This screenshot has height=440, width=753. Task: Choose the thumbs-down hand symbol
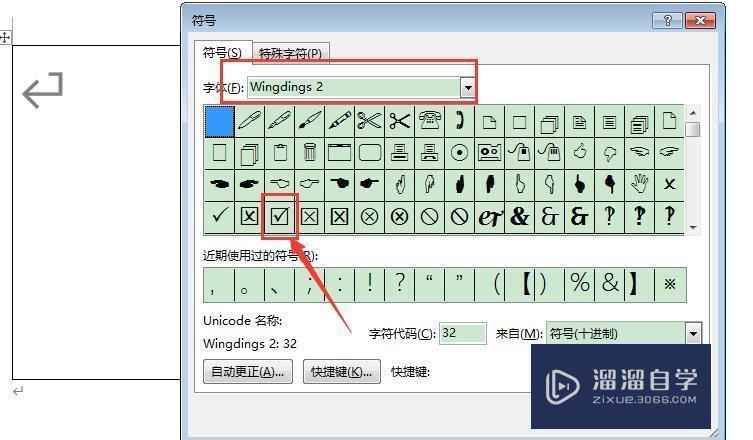click(x=609, y=153)
